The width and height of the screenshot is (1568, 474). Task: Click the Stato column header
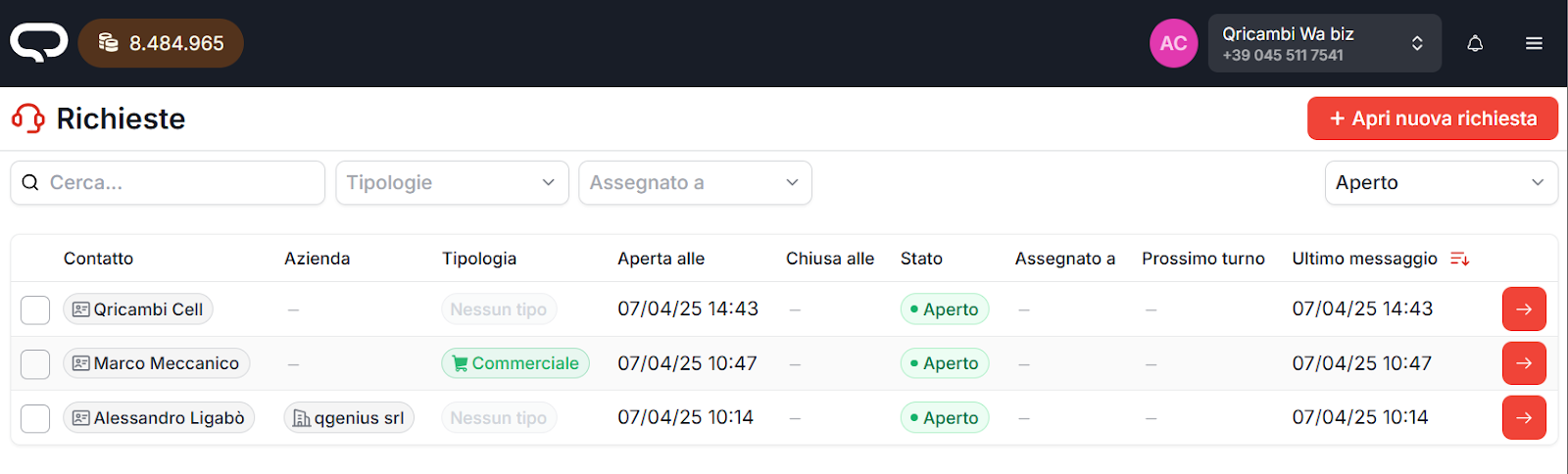pos(921,259)
